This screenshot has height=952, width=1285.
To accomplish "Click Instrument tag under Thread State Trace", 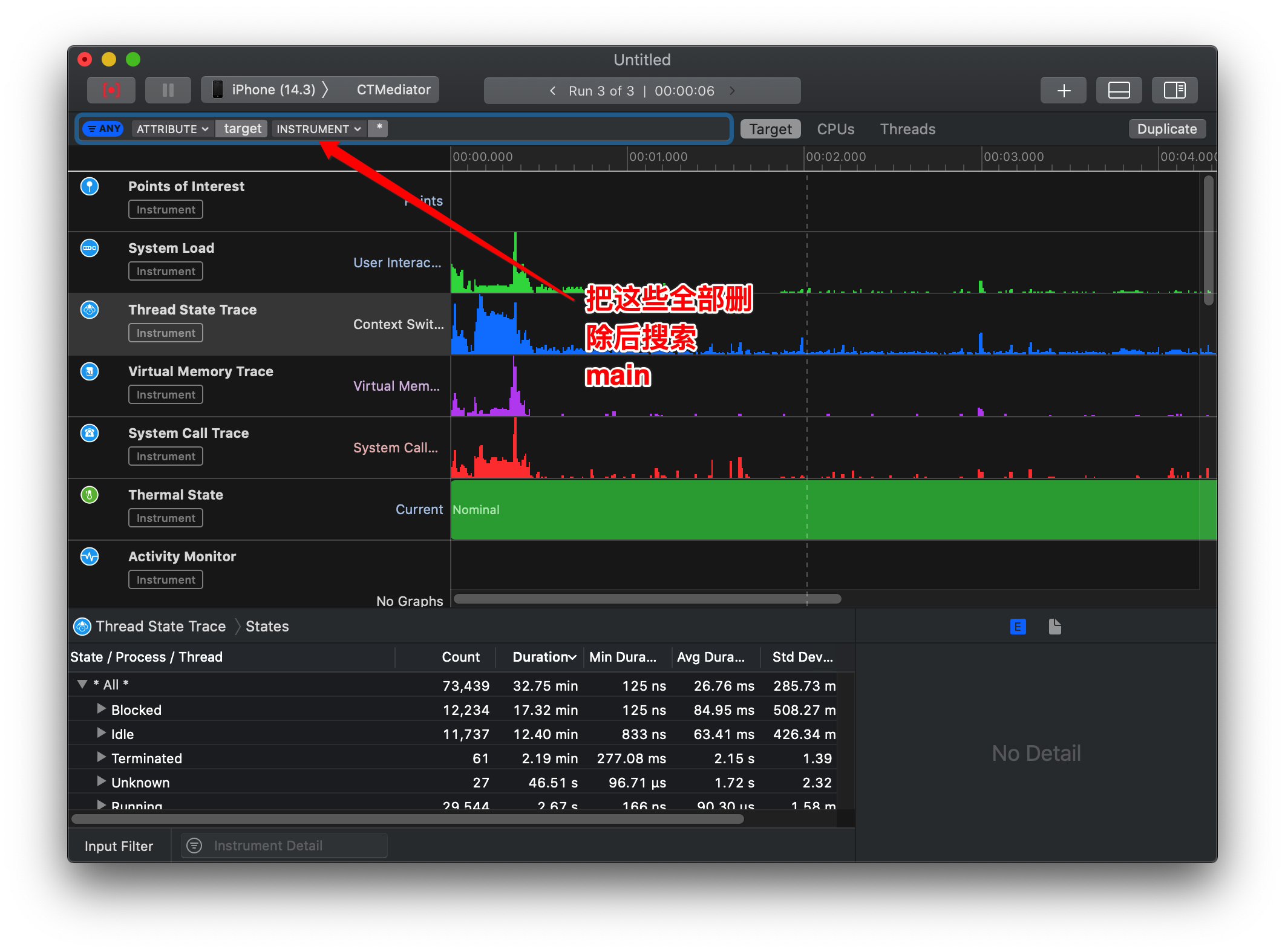I will point(166,333).
